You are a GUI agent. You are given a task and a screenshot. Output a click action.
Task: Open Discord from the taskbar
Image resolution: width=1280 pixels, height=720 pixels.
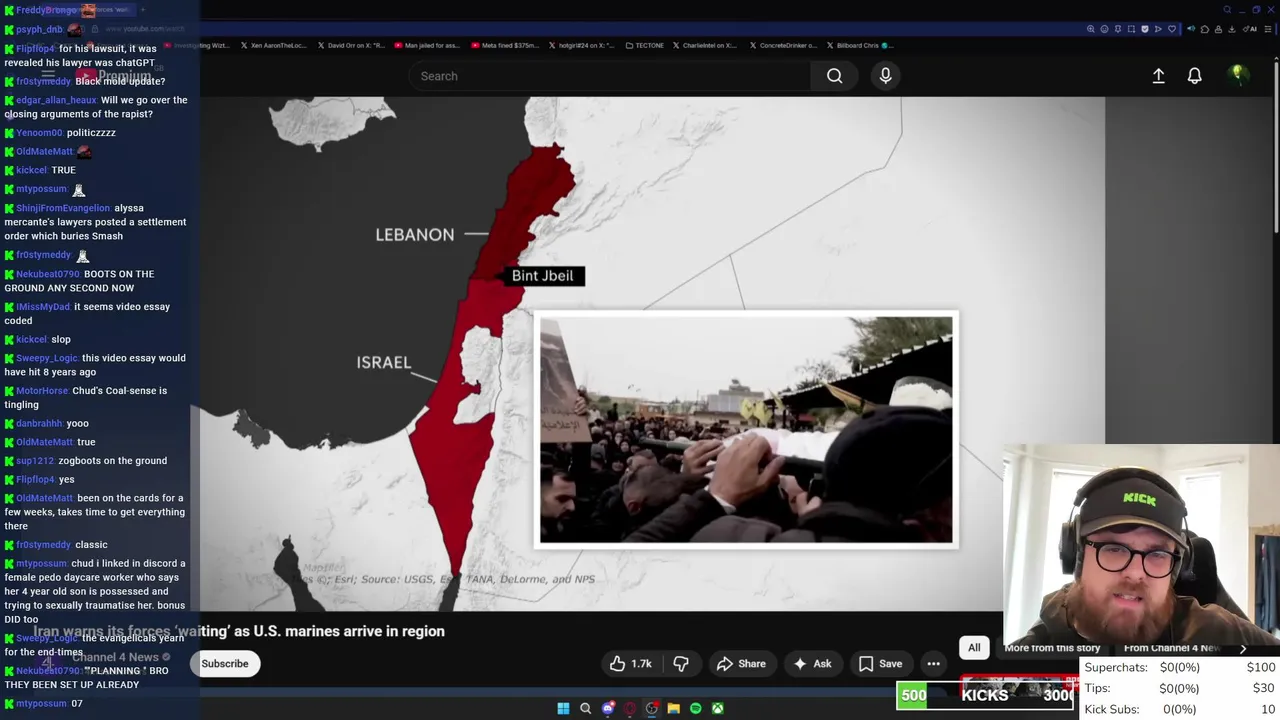607,708
